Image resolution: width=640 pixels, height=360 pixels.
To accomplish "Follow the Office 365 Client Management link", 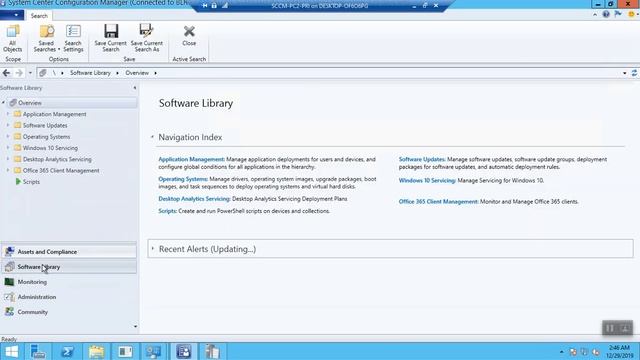I will 438,202.
